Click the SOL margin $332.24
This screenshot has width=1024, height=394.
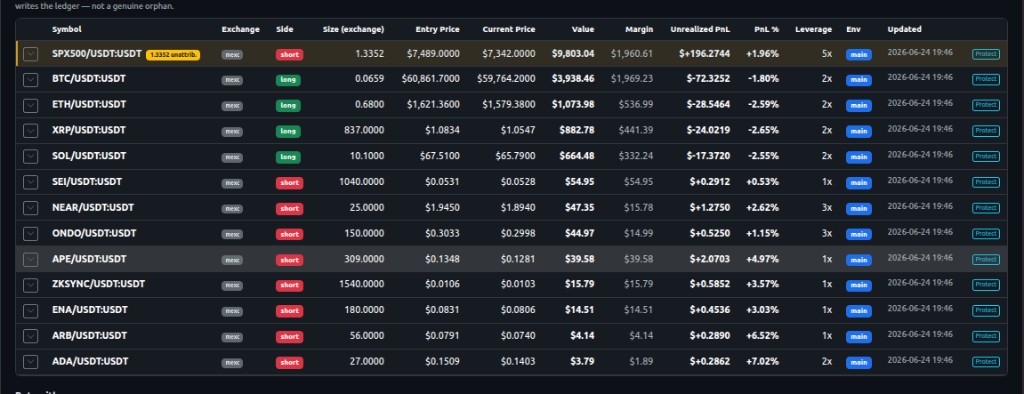[636, 156]
